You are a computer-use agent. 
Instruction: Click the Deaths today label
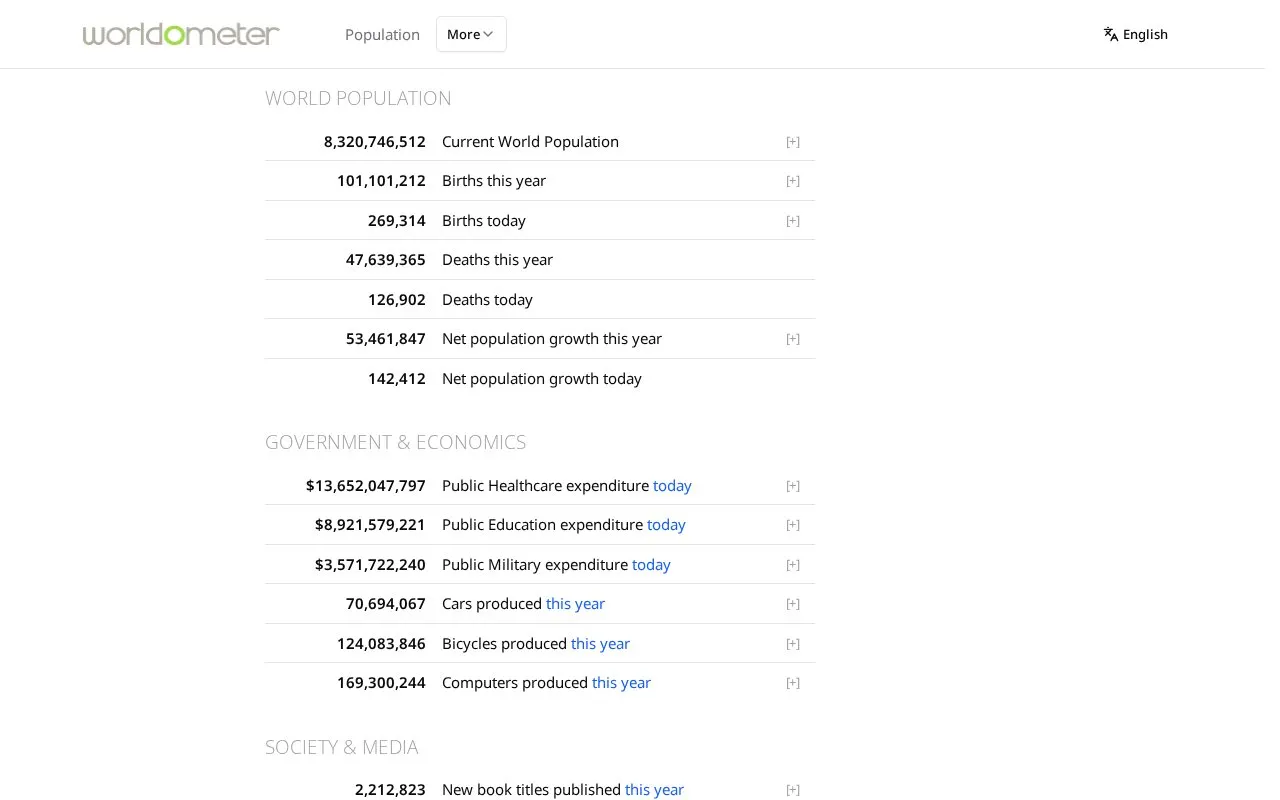pos(487,300)
